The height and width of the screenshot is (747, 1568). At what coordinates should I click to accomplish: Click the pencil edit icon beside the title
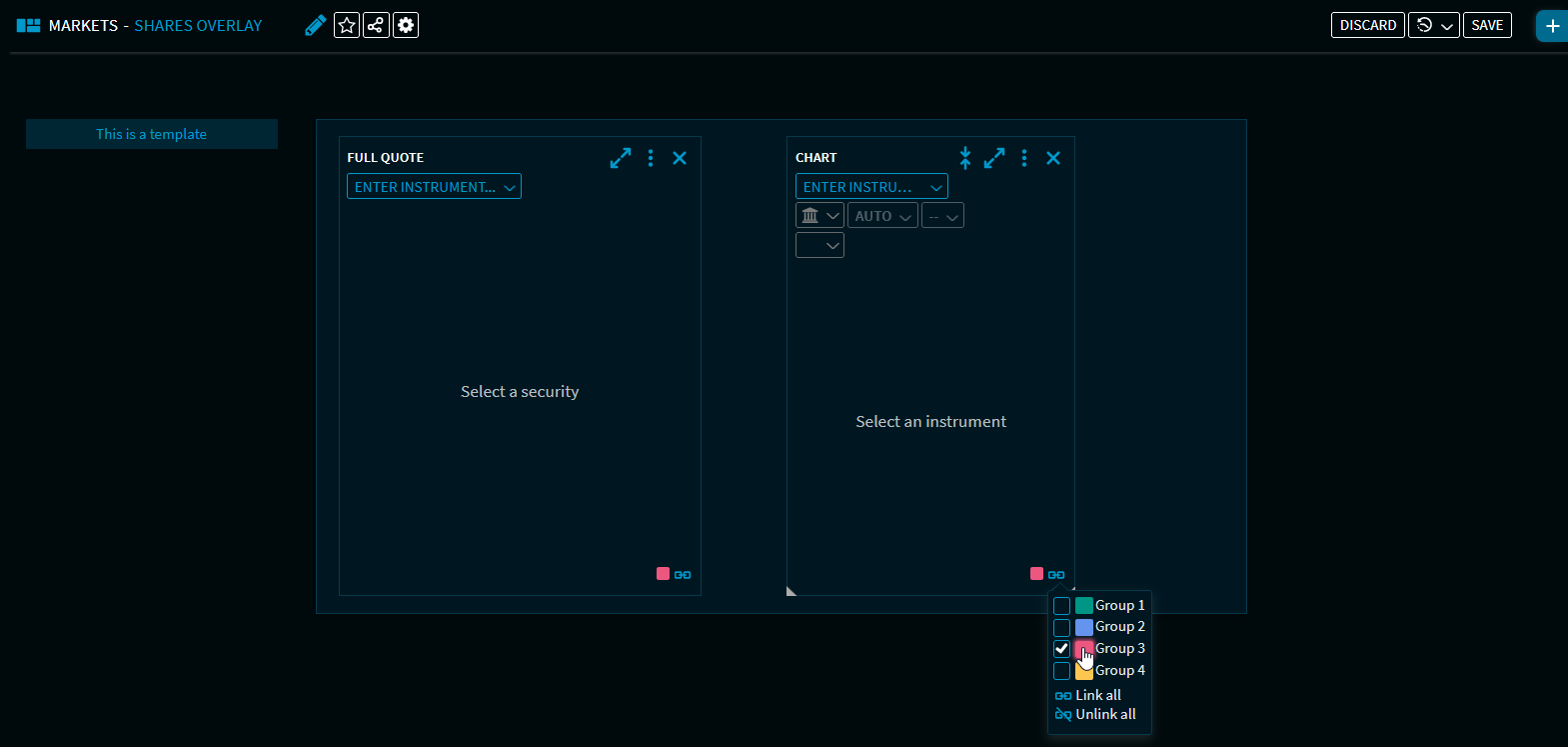[x=315, y=25]
